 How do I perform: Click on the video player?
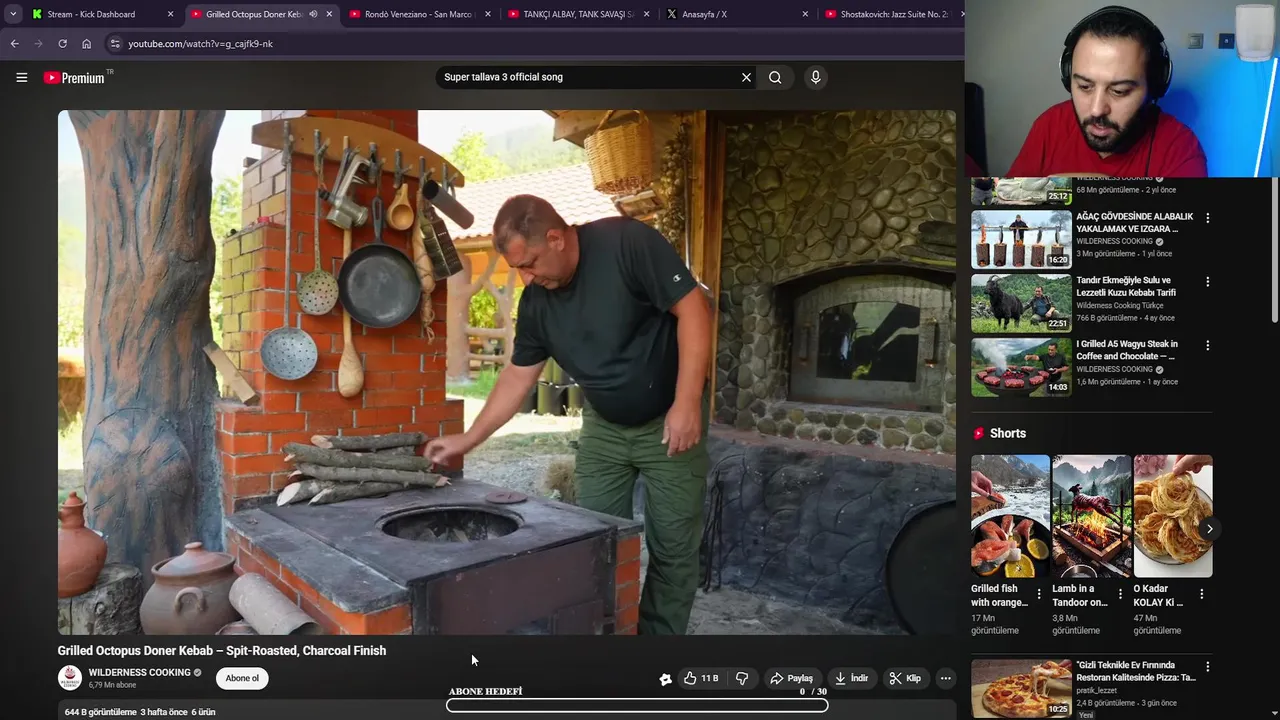pyautogui.click(x=506, y=372)
